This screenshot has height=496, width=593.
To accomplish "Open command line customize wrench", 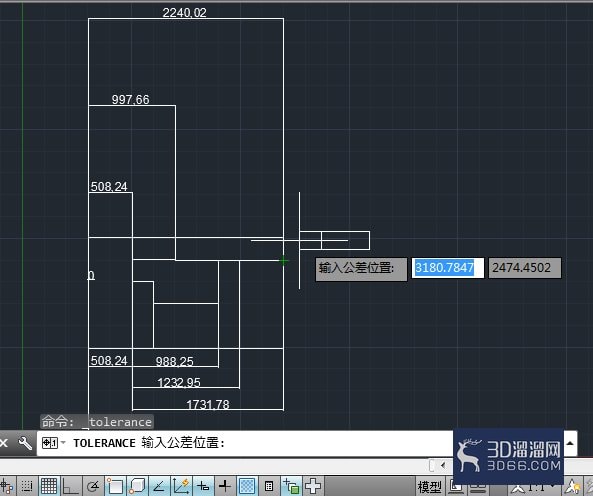I will coord(25,443).
